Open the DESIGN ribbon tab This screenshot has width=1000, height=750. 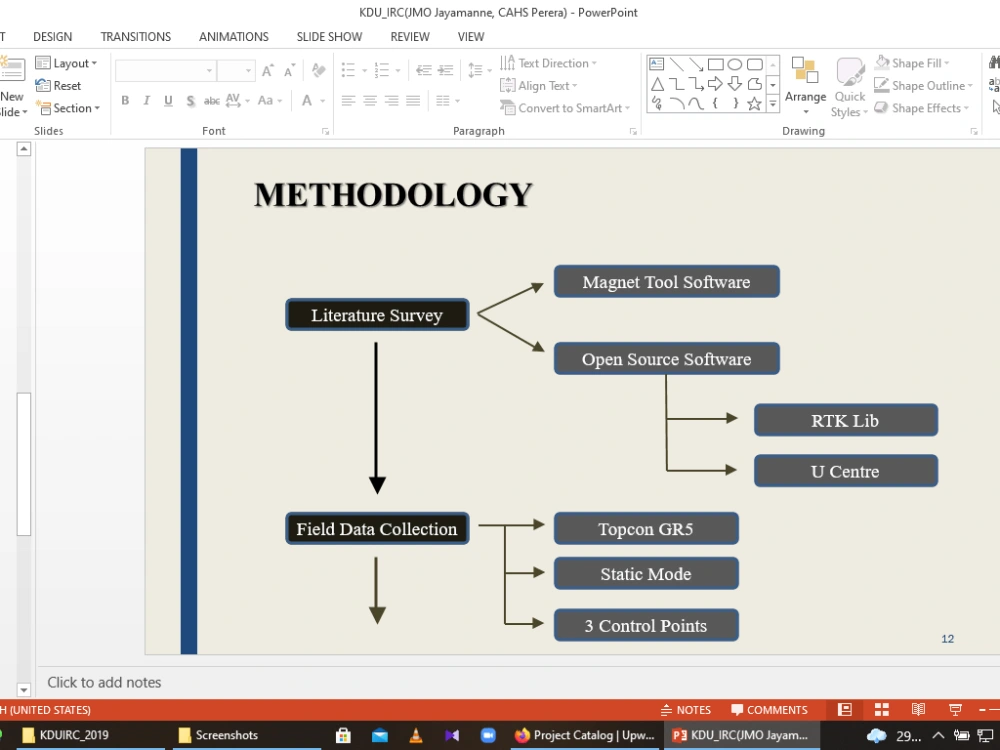point(52,37)
